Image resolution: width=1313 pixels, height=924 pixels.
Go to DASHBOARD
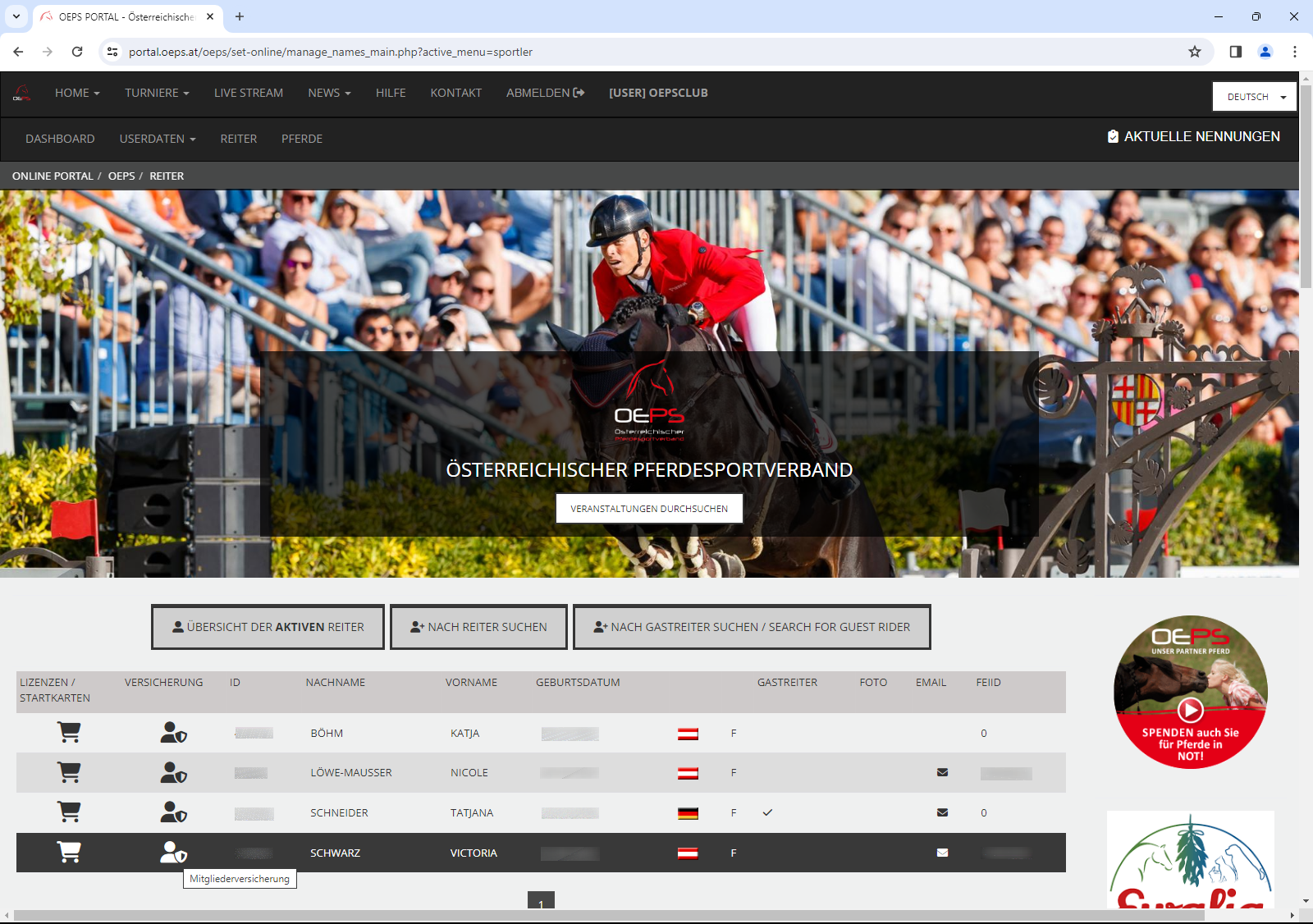pyautogui.click(x=60, y=139)
